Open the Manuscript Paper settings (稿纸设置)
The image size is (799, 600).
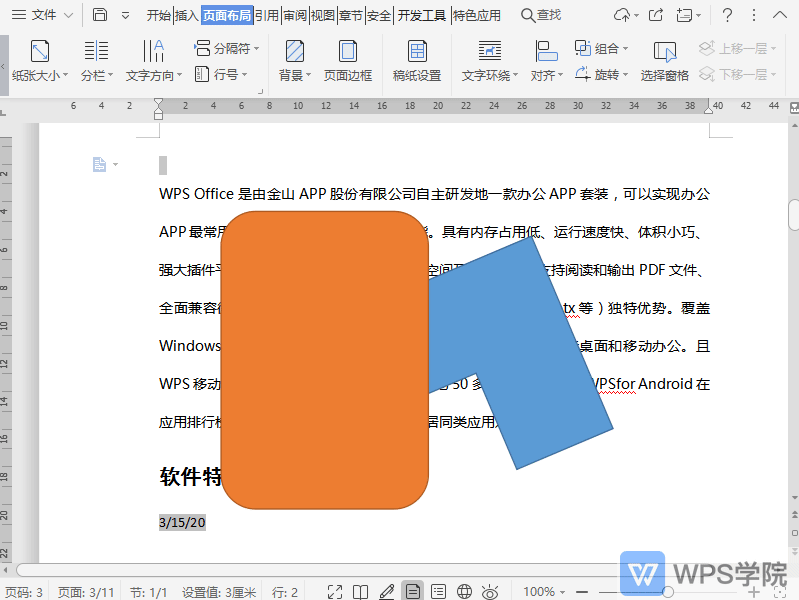(x=416, y=60)
